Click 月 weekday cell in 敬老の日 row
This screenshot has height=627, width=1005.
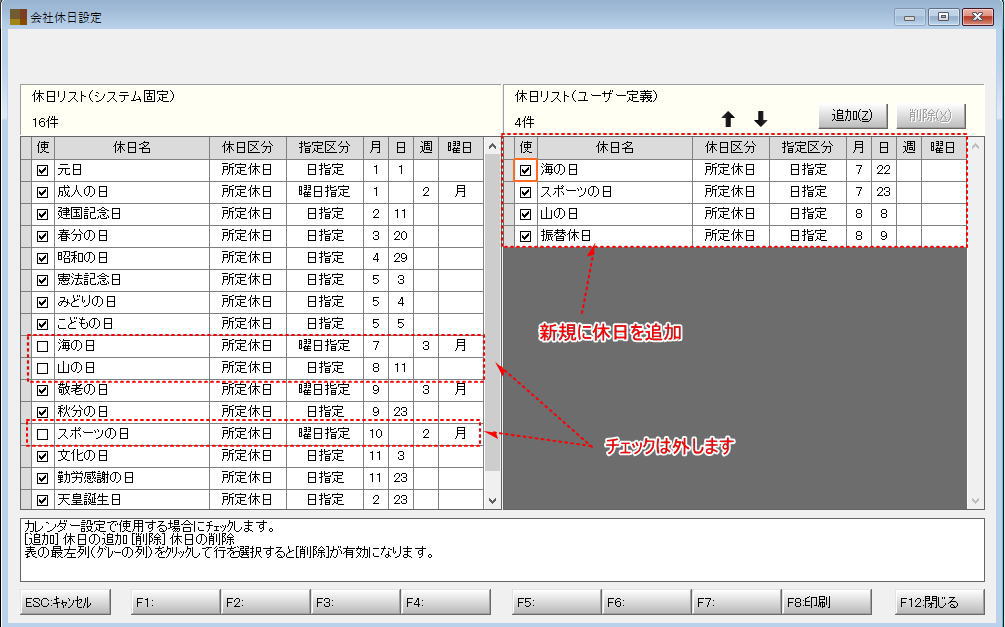click(460, 390)
